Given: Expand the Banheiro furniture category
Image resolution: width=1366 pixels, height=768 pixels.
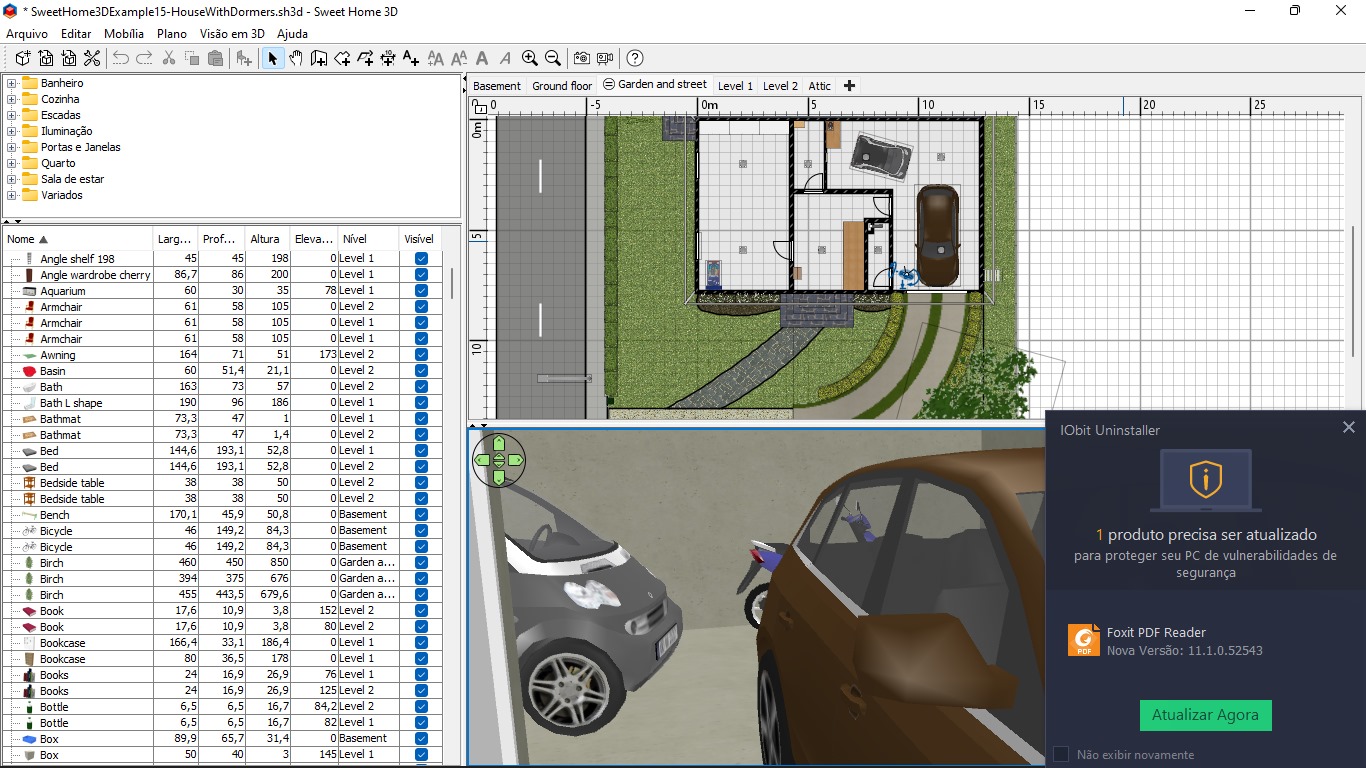Looking at the screenshot, I should point(12,83).
